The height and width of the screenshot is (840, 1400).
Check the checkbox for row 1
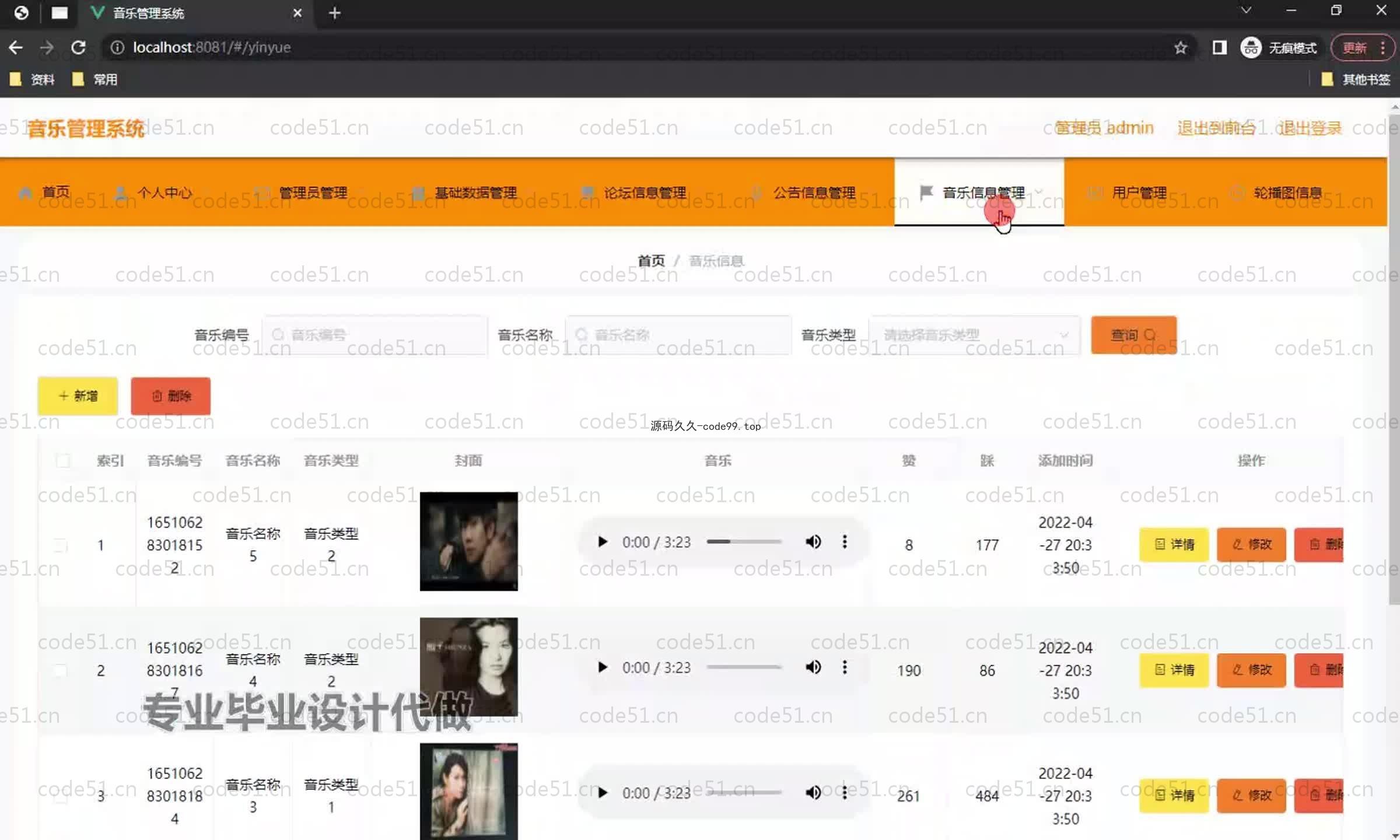pos(61,545)
